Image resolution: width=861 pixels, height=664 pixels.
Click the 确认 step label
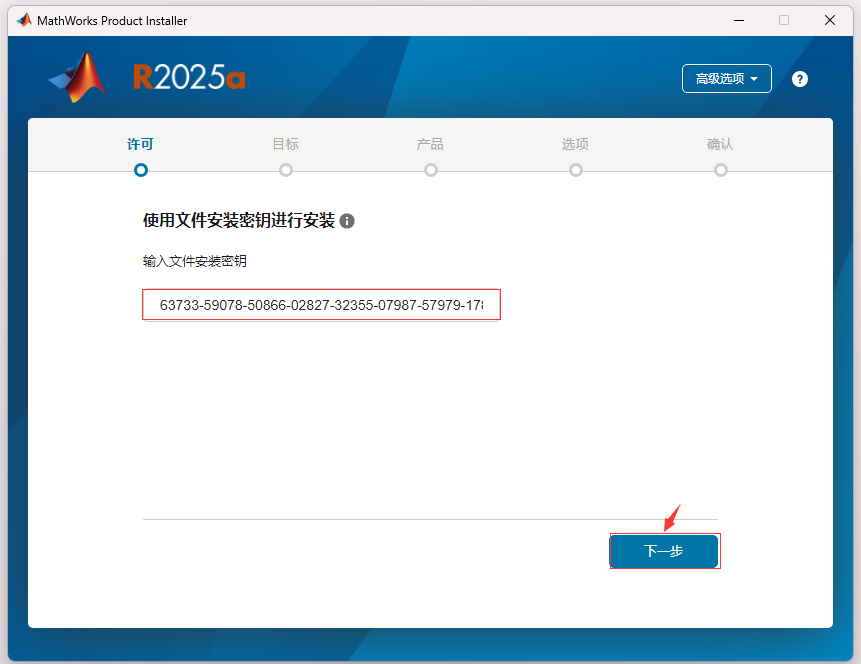[721, 144]
